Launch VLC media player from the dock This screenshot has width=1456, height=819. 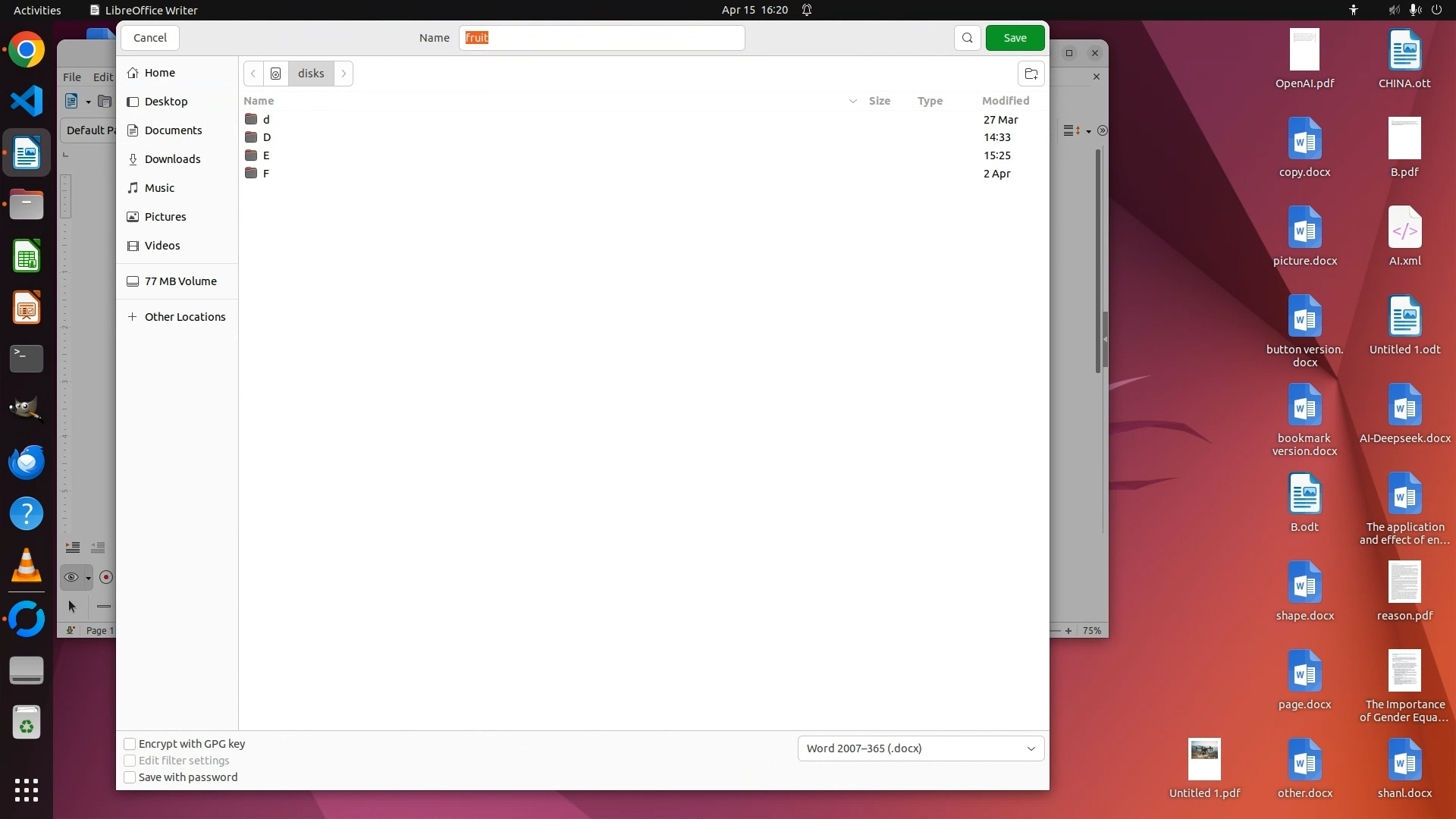pos(27,566)
